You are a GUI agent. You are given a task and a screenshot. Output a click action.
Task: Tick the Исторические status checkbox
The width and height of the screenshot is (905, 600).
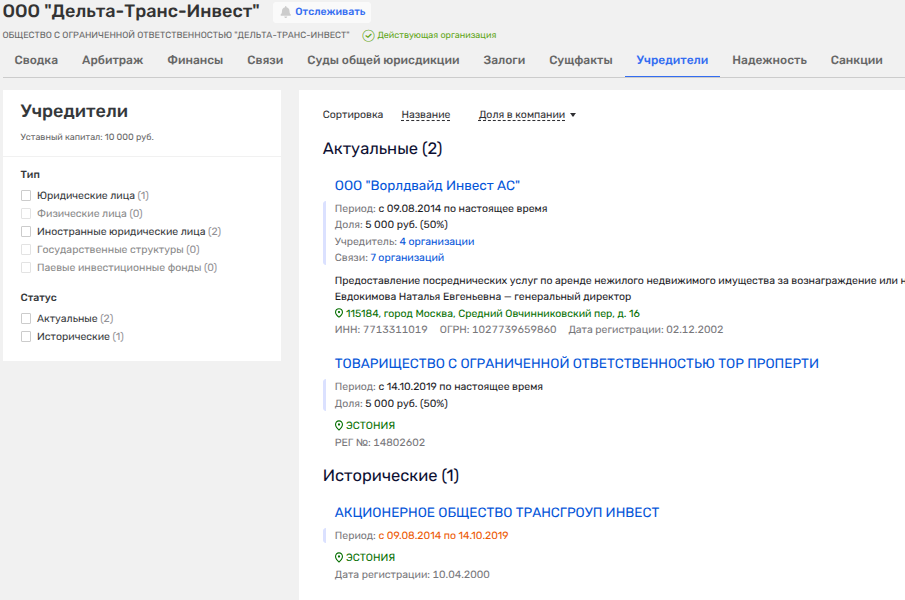pos(27,337)
